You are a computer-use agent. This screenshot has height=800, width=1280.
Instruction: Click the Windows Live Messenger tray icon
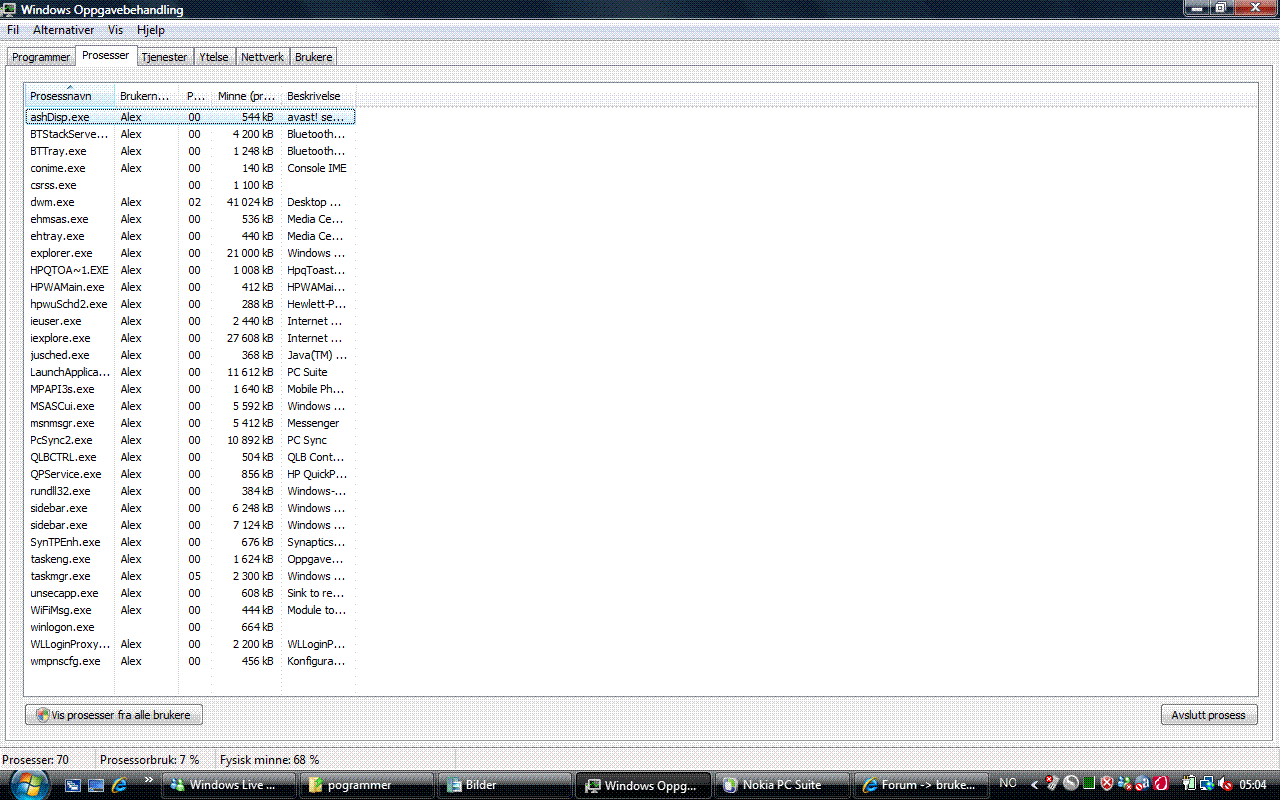[1125, 784]
